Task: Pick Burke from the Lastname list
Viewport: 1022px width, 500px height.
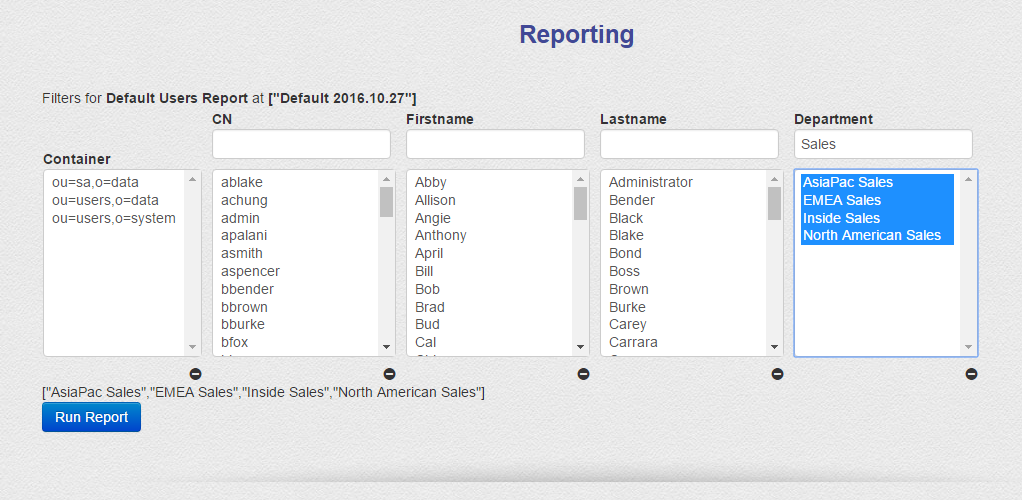Action: click(x=627, y=307)
